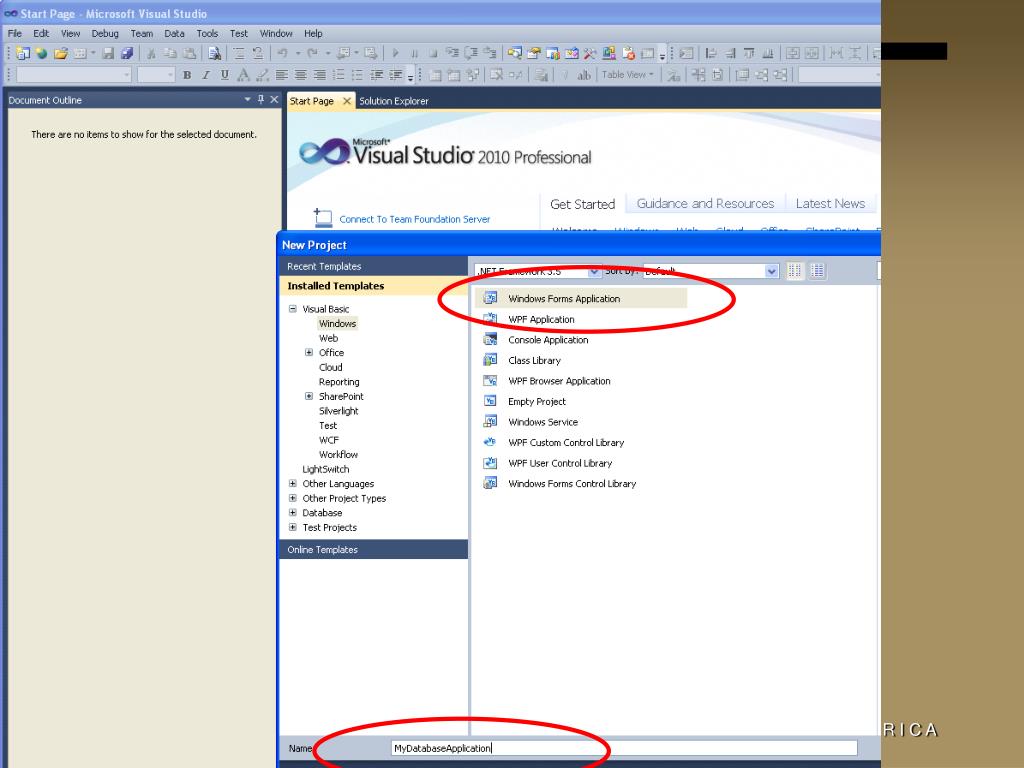Open the Latest News tab

pos(830,204)
